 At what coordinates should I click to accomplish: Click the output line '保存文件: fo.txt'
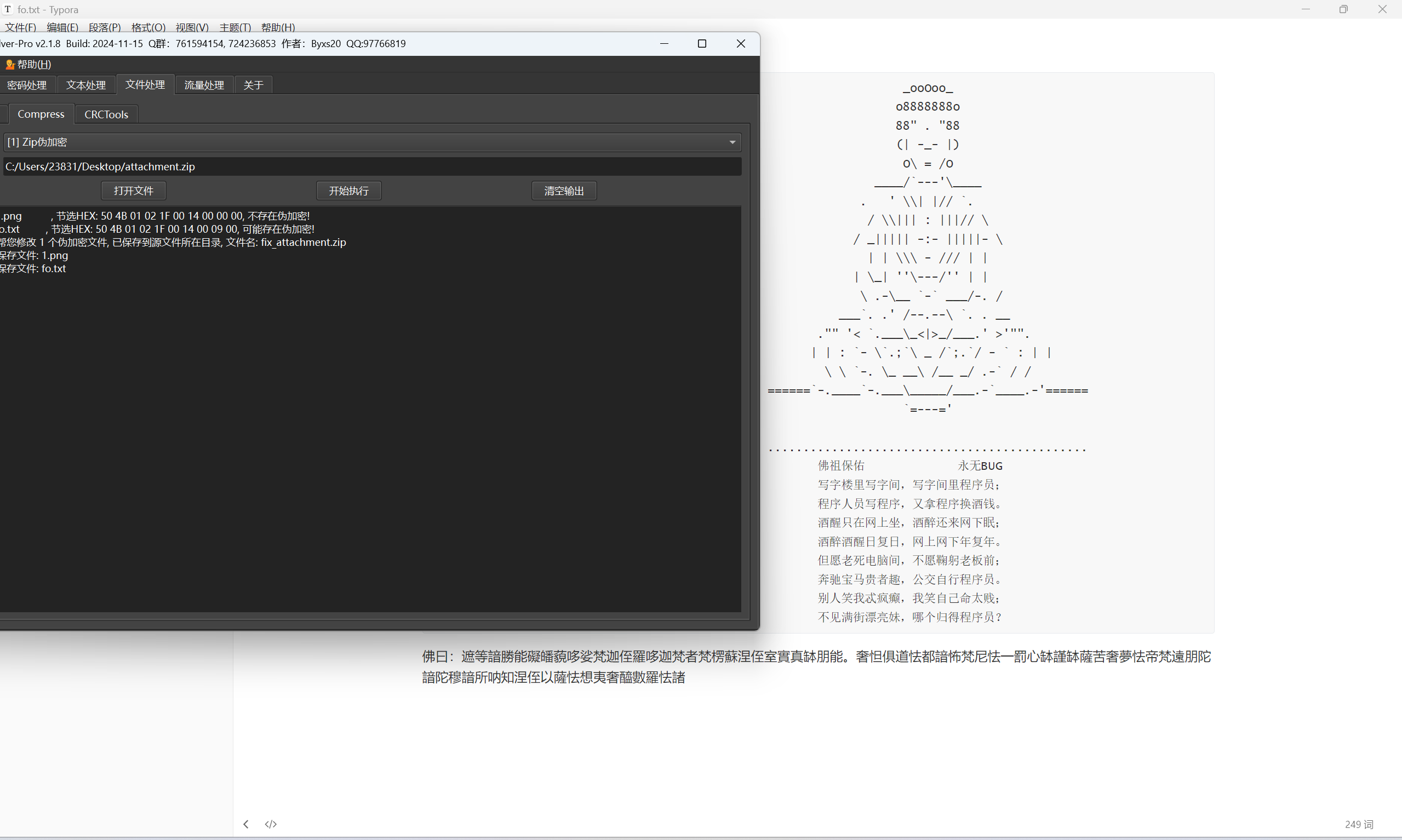point(33,268)
